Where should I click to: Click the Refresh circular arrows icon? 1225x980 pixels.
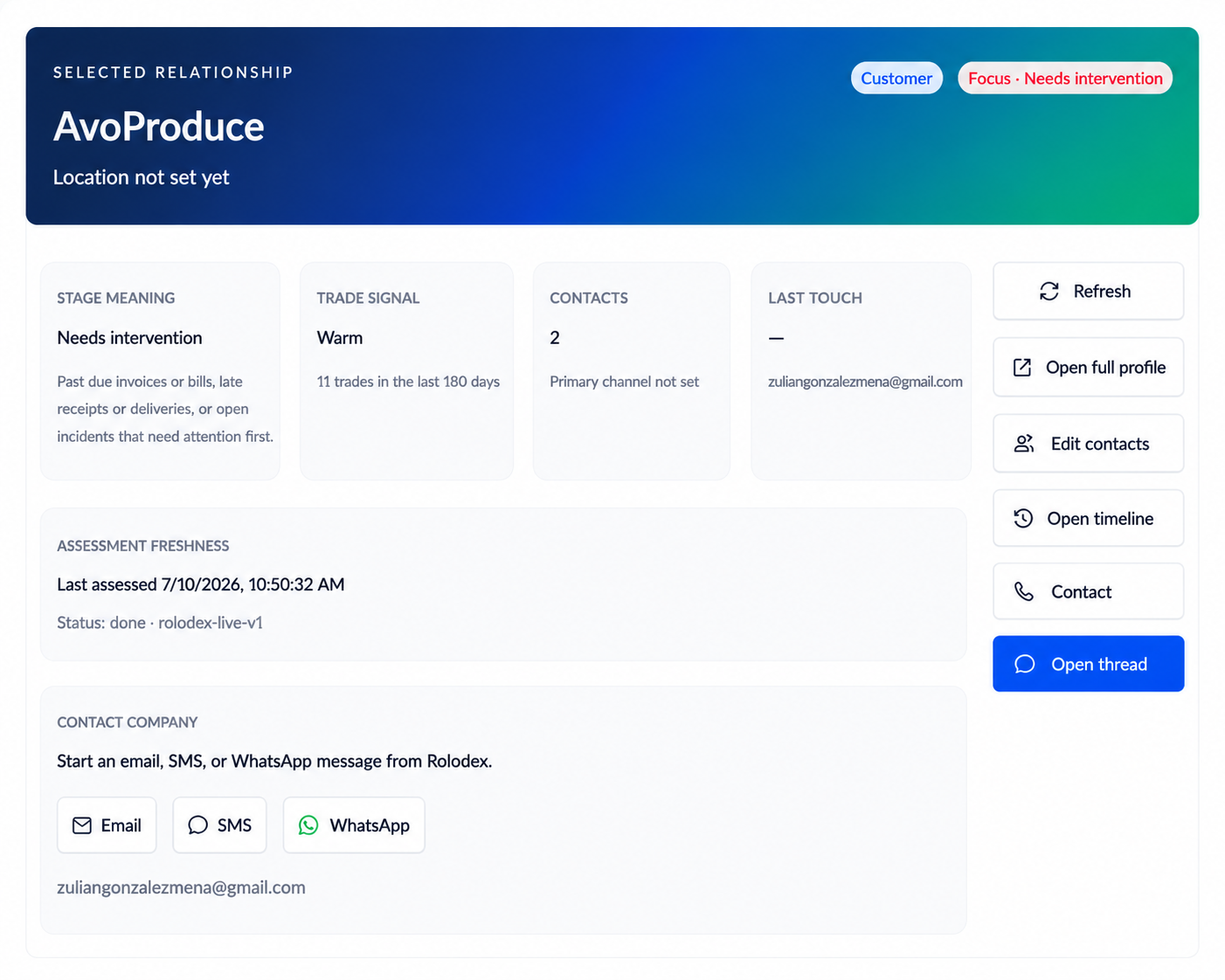tap(1049, 292)
